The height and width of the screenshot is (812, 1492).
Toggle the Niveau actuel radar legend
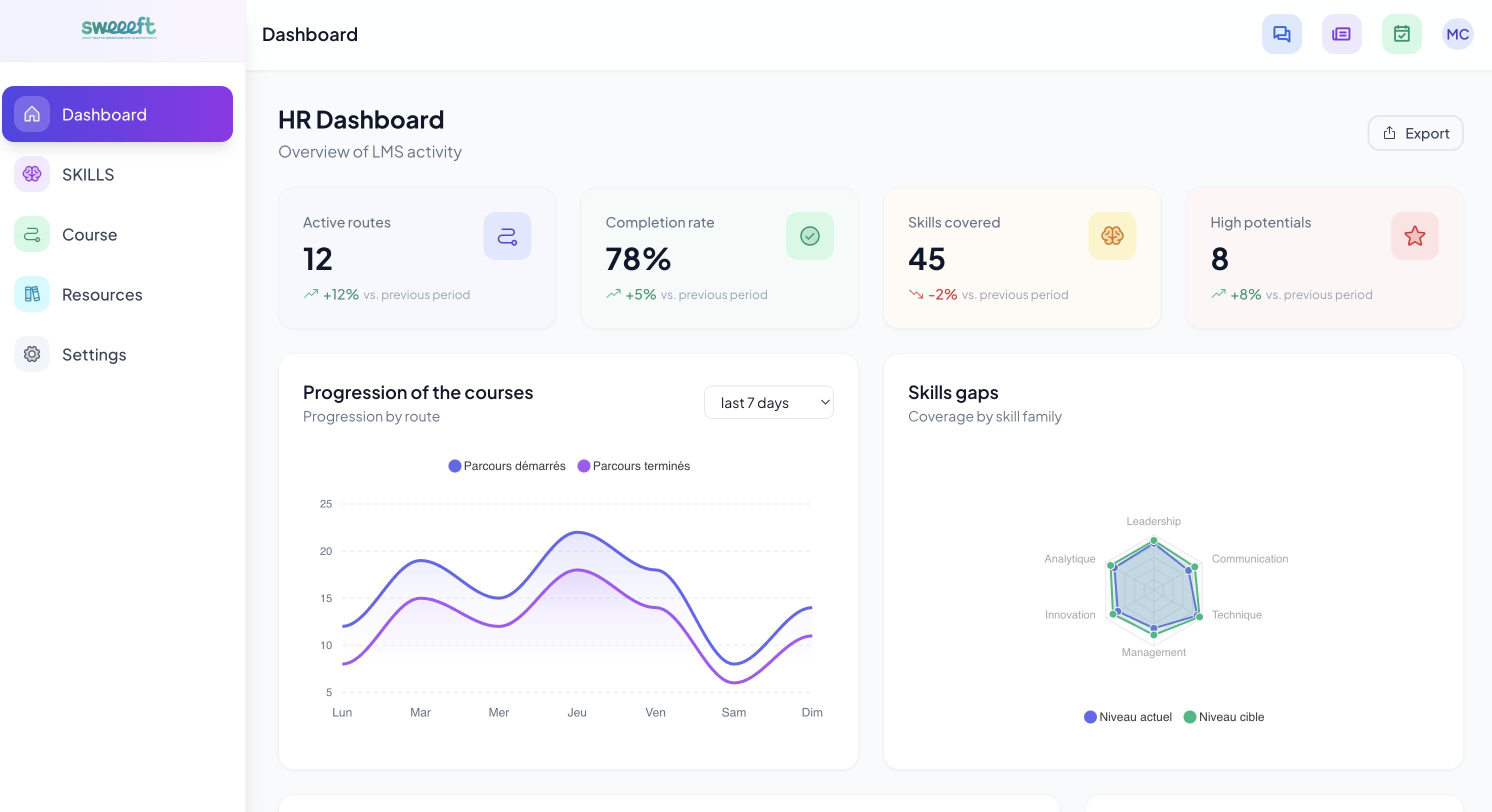click(1126, 717)
